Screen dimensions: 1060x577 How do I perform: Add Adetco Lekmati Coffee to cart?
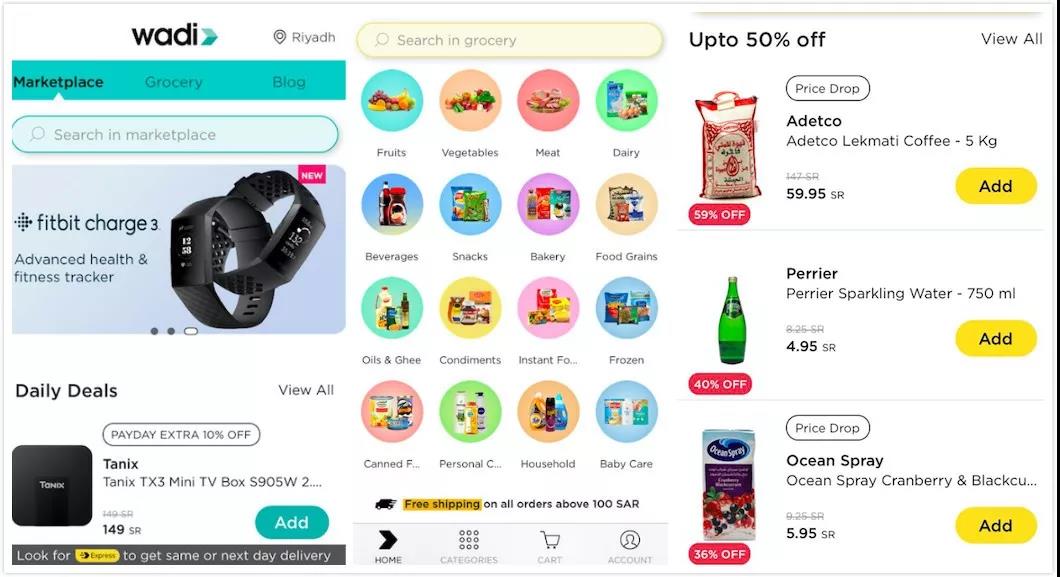996,186
